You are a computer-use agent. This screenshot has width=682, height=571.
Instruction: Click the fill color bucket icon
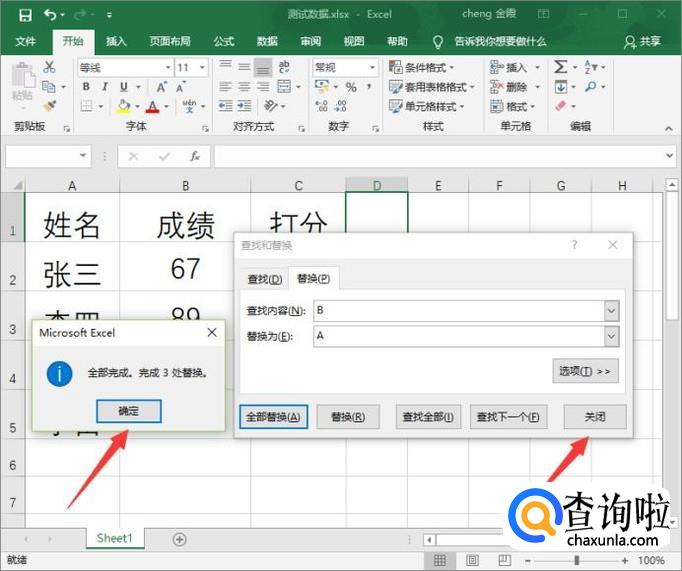[124, 107]
